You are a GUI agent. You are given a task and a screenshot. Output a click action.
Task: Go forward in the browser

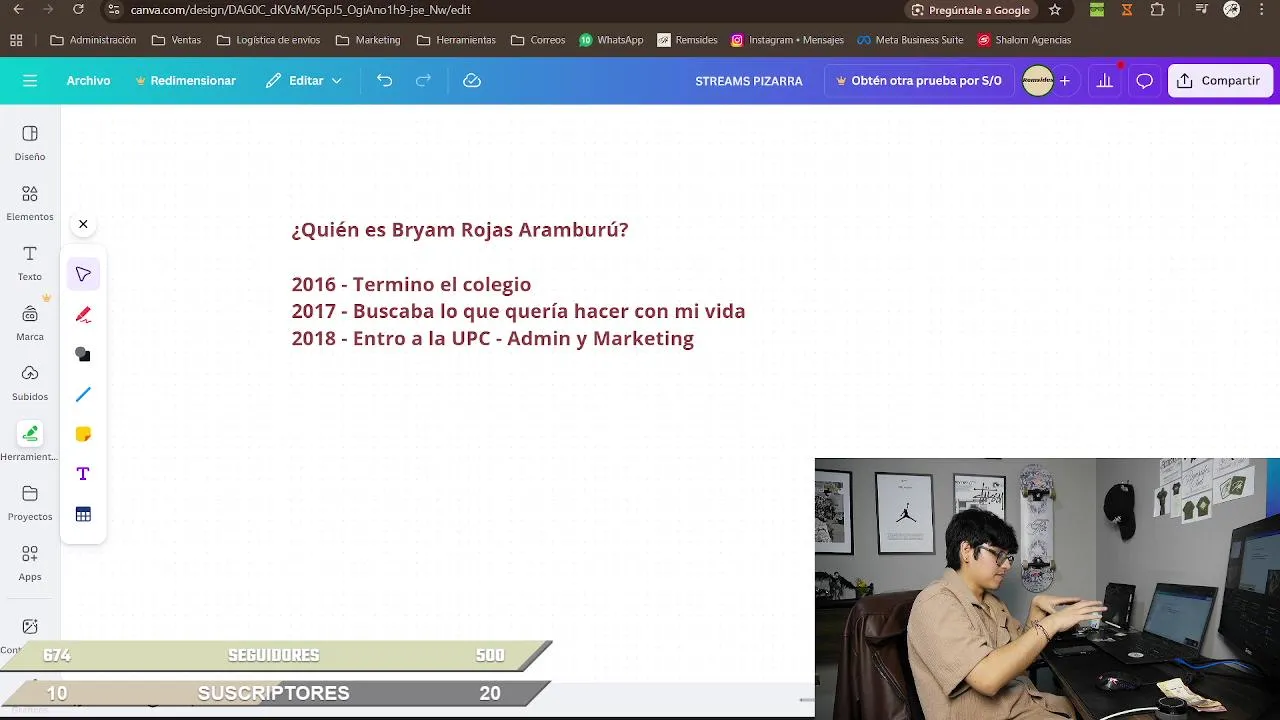(x=47, y=10)
